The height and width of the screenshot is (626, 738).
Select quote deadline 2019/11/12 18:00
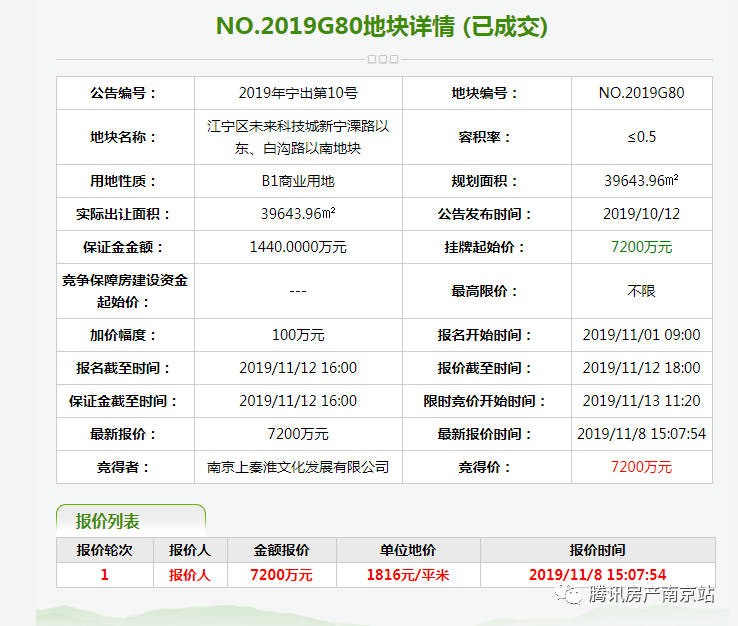(642, 368)
